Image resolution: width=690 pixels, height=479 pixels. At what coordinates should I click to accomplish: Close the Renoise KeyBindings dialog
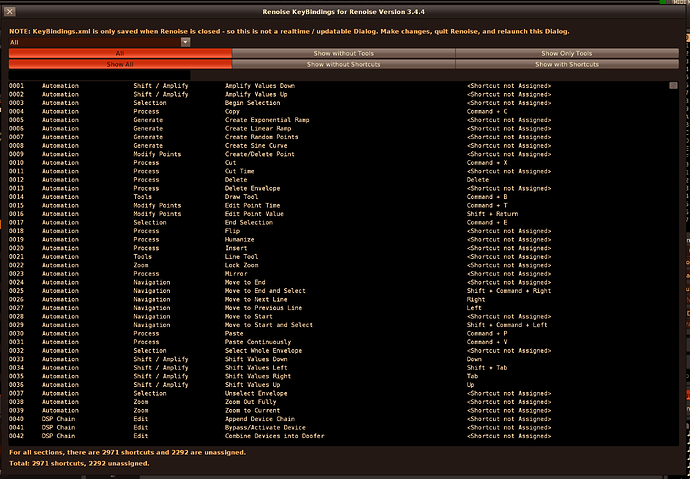coord(10,12)
